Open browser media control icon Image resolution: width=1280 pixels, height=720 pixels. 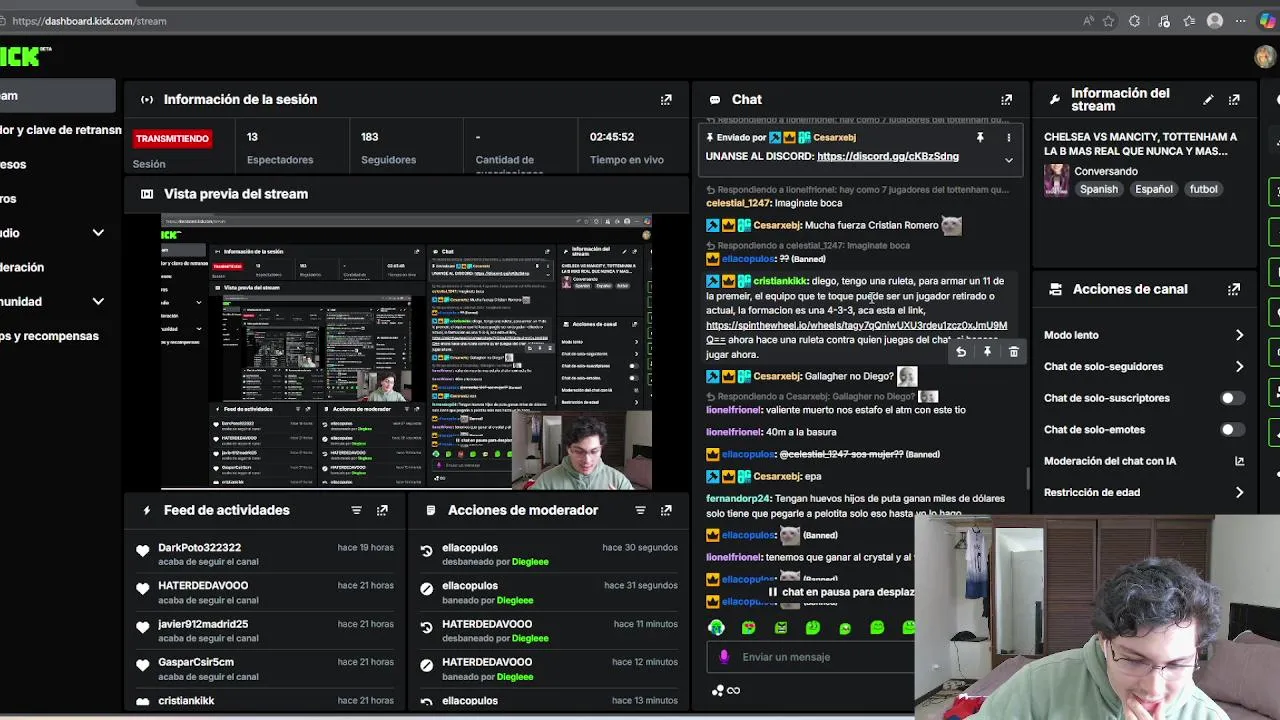(x=1163, y=21)
